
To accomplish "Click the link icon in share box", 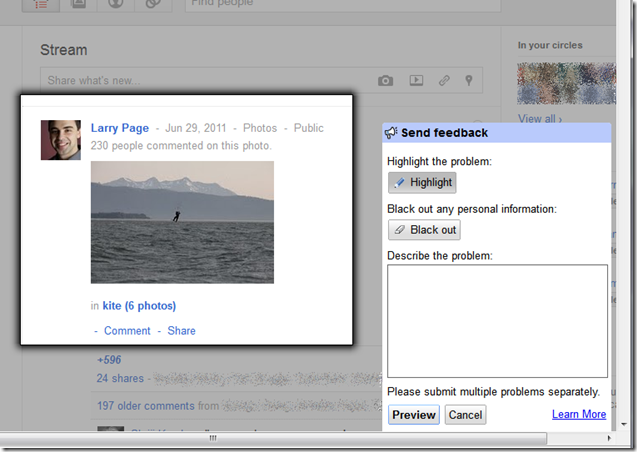I will (x=444, y=81).
